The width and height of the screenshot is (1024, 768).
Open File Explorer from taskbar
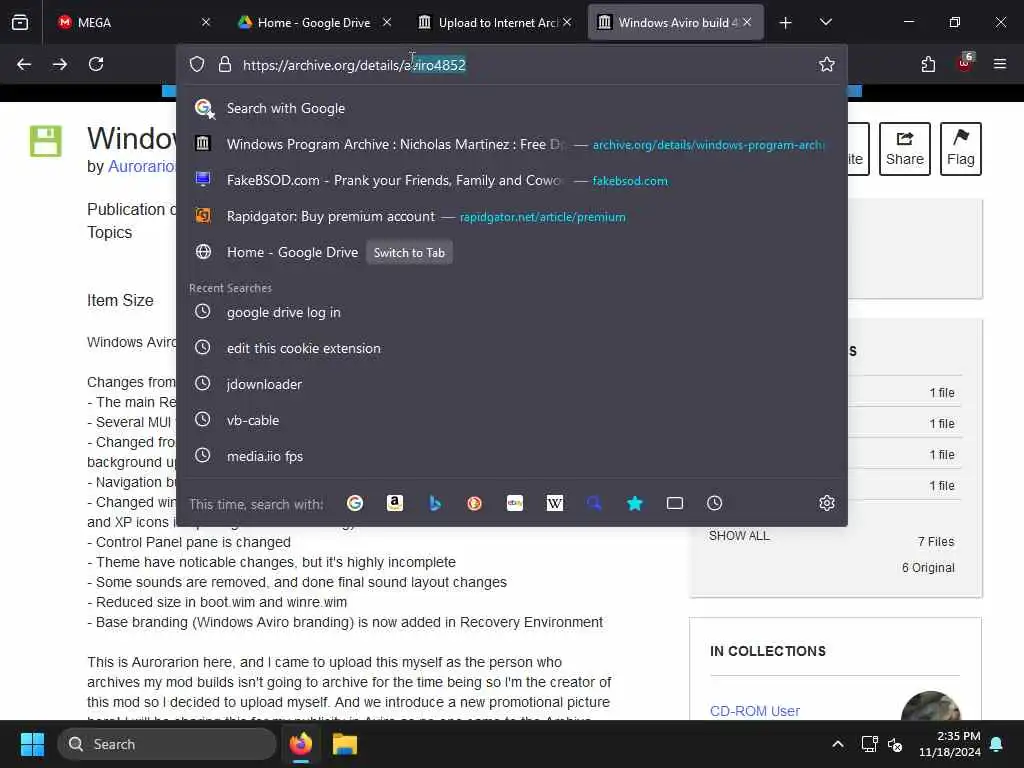[345, 744]
